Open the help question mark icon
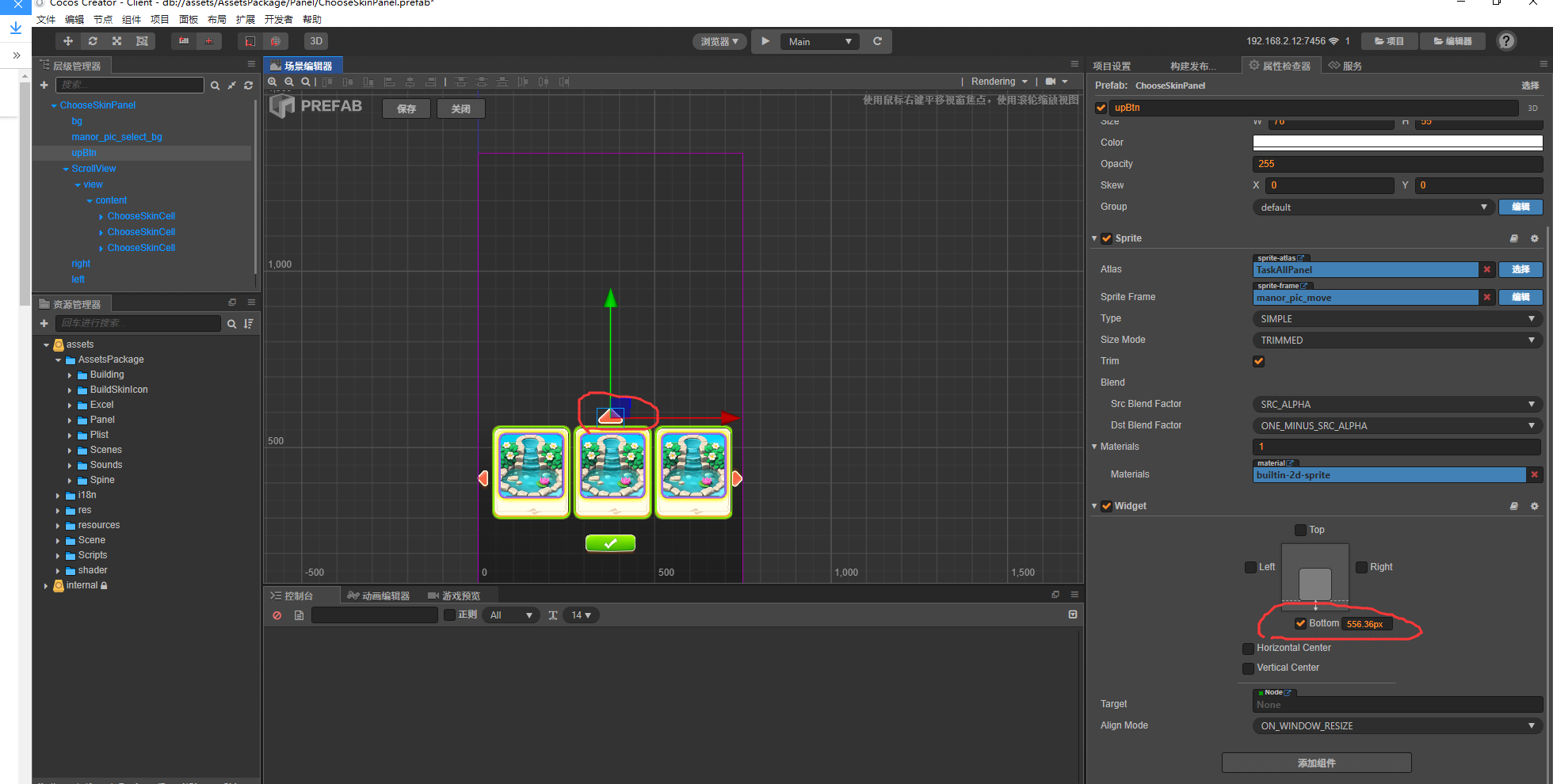Viewport: 1553px width, 784px height. click(x=1506, y=41)
